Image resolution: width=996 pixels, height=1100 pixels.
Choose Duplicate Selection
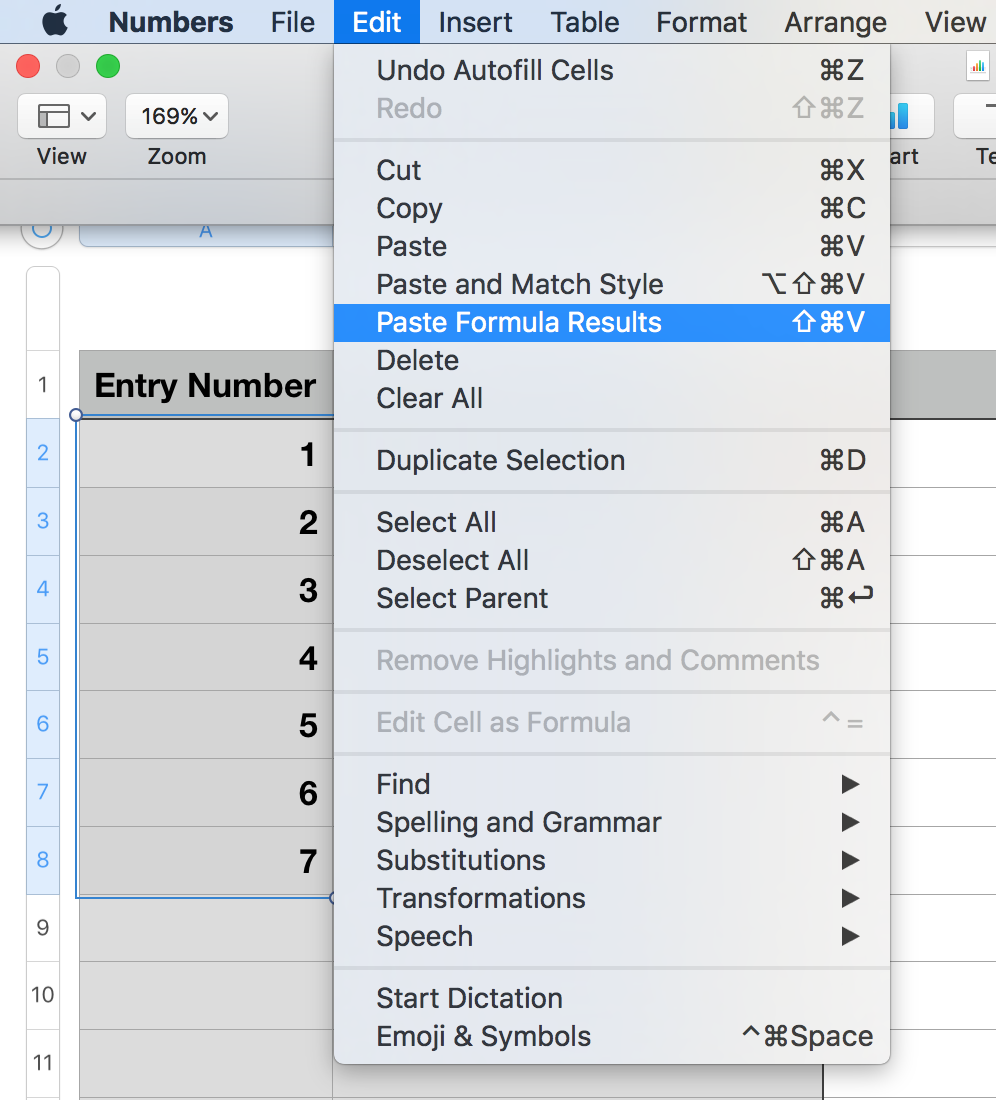pyautogui.click(x=612, y=460)
